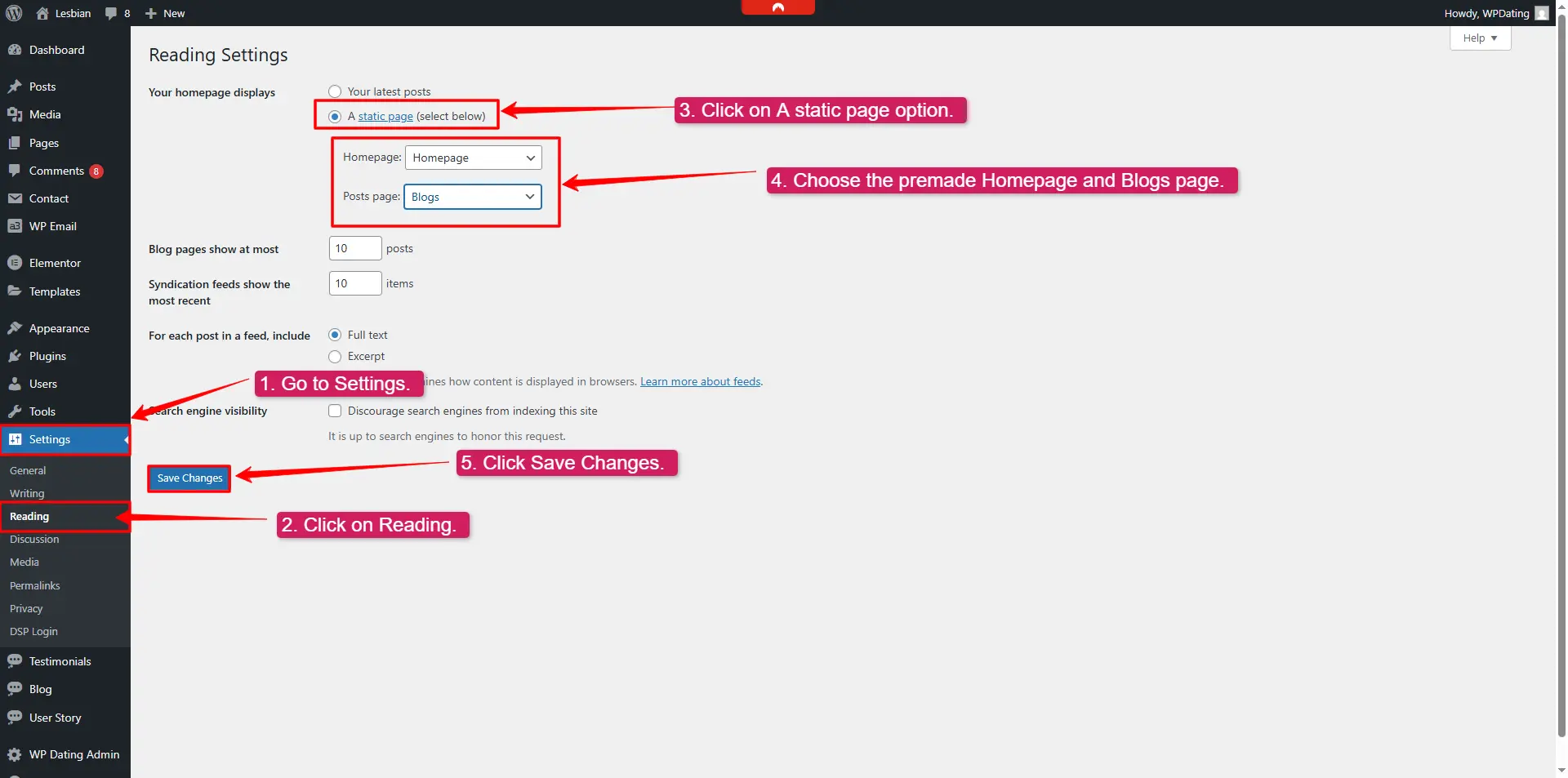1568x778 pixels.
Task: Click the page's vertical scrollbar
Action: tap(1561, 367)
